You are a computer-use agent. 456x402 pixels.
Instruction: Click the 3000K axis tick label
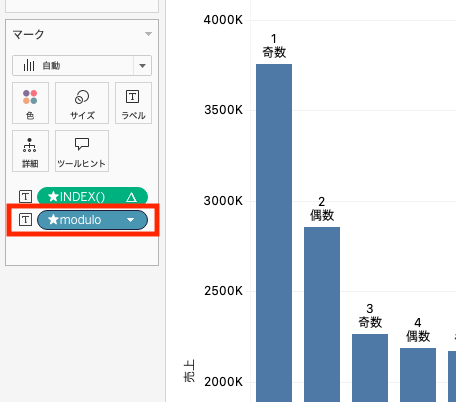click(x=223, y=201)
